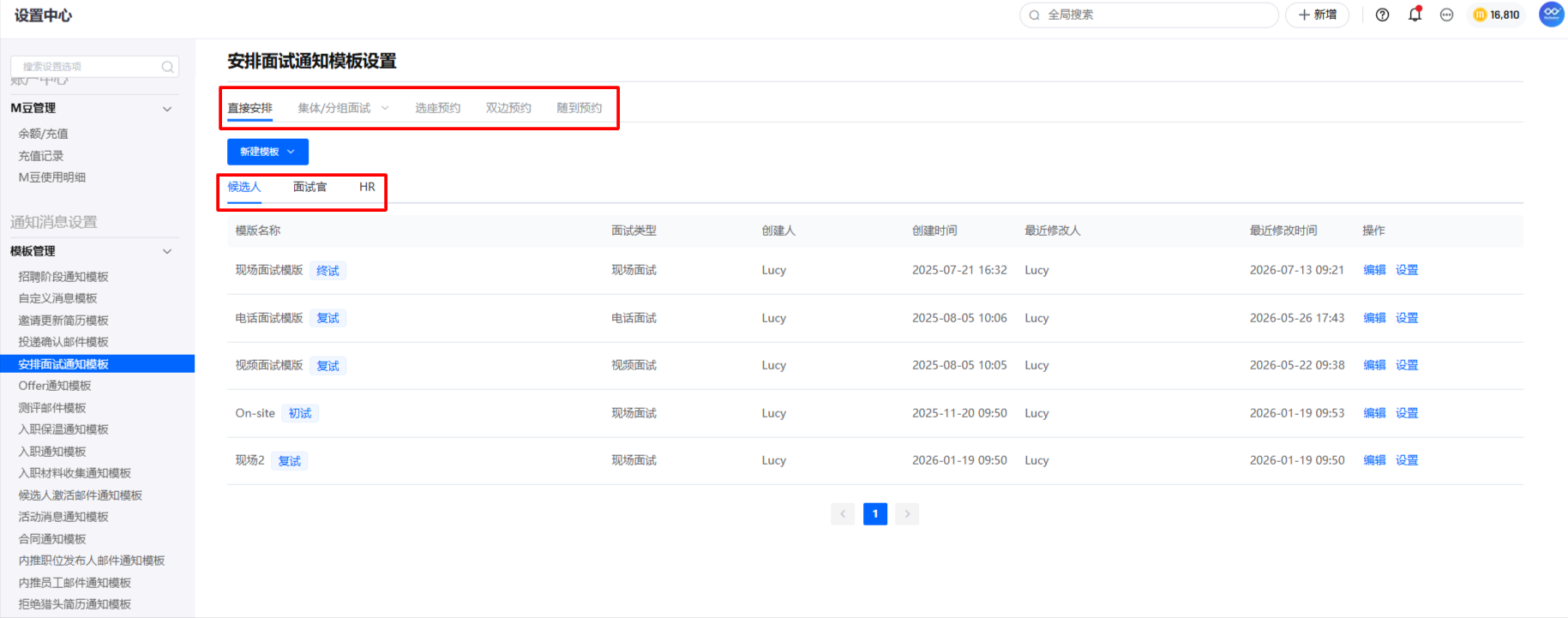Focus the 全局搜索 search field
Screen dimensions: 1568x618
1149,15
